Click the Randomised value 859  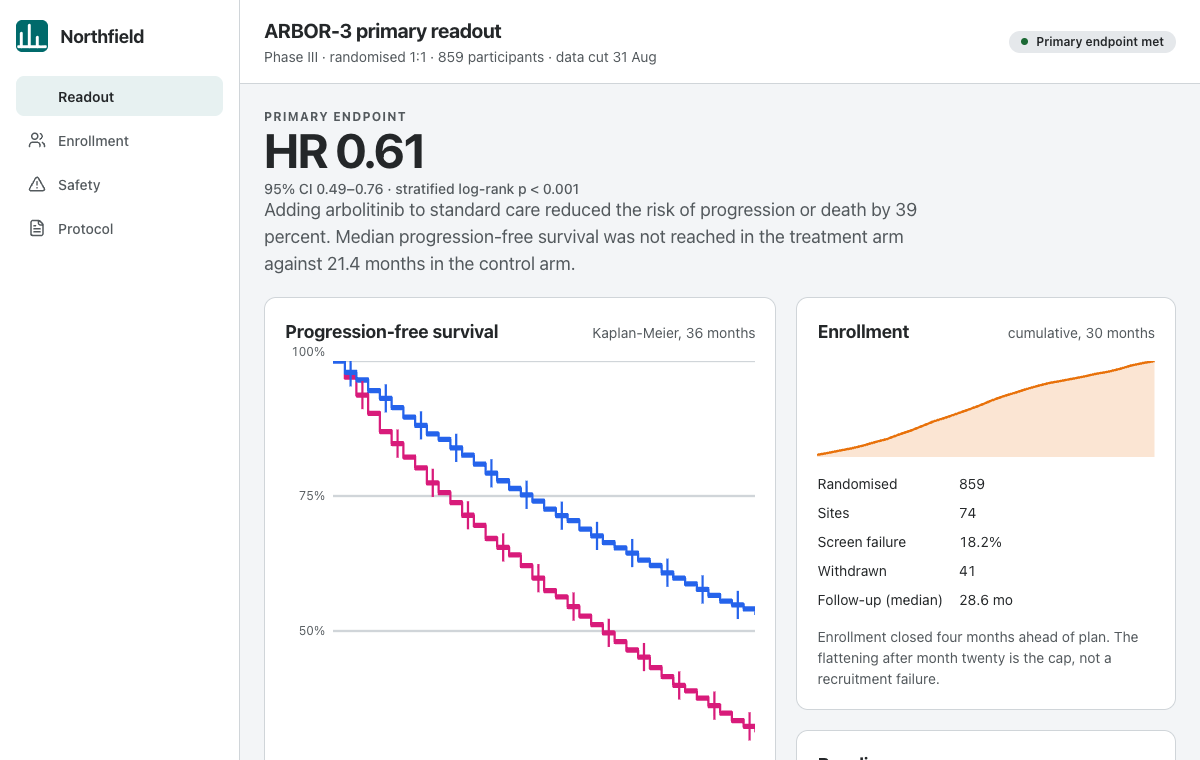[972, 484]
